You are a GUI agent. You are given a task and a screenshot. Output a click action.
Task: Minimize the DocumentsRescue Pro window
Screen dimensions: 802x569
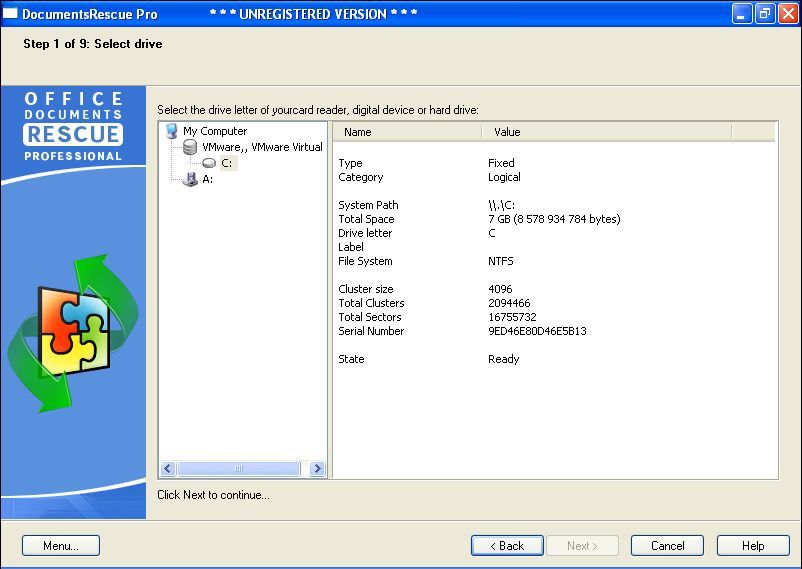[x=742, y=14]
